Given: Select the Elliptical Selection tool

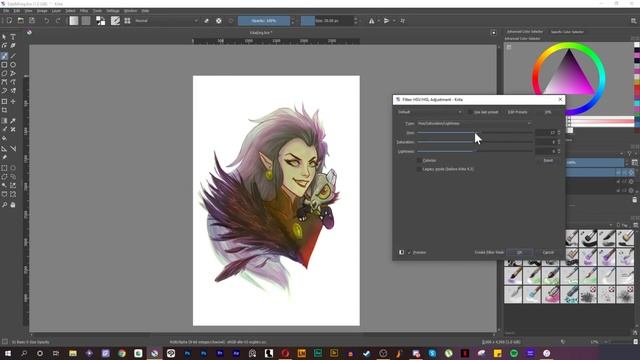Looking at the screenshot, I should tap(13, 168).
